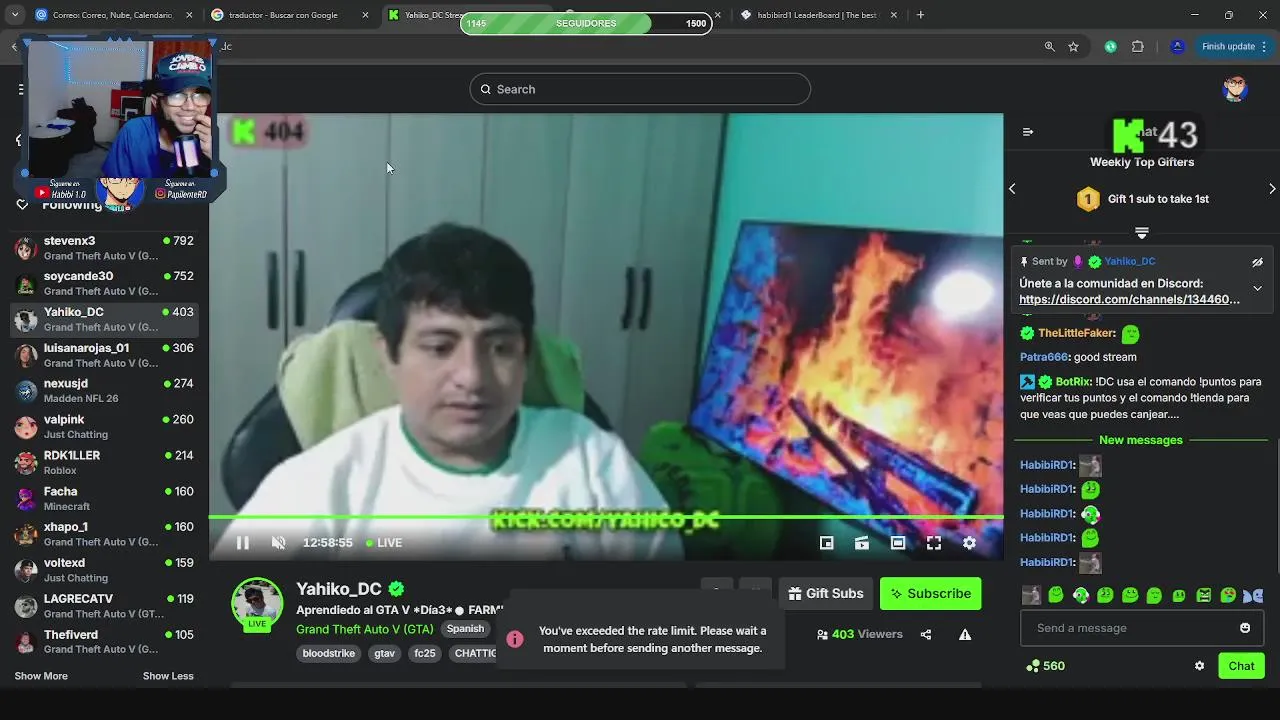This screenshot has width=1280, height=720.
Task: Expand the pinned Discord message chevron
Action: click(1258, 289)
